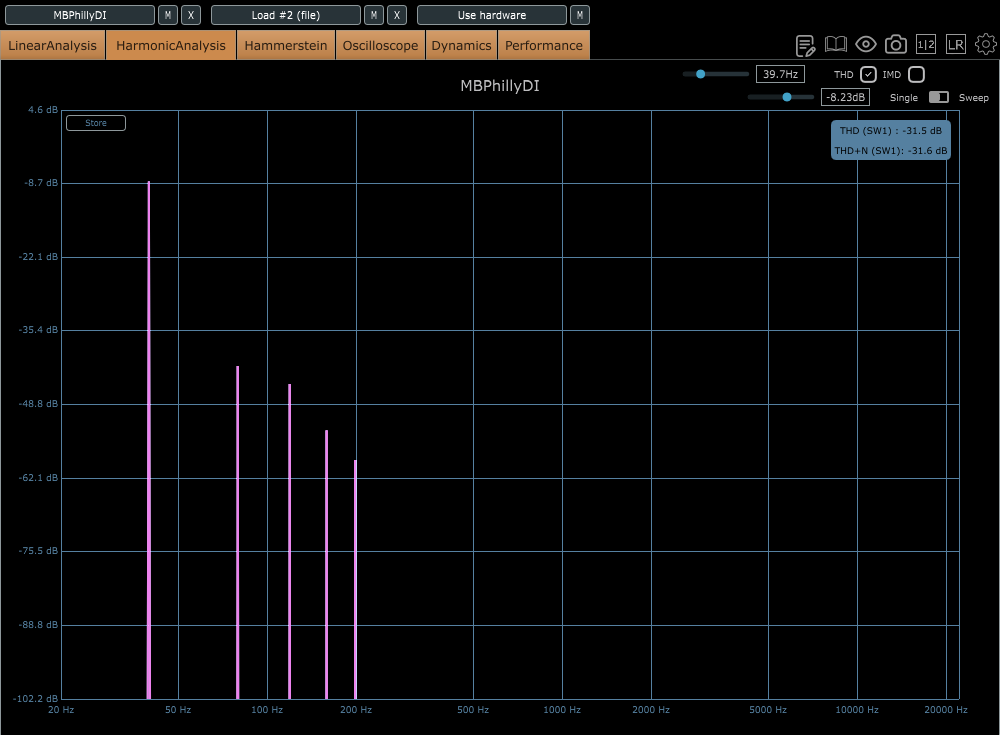Open the manual book icon
This screenshot has height=735, width=1000.
pyautogui.click(x=835, y=44)
